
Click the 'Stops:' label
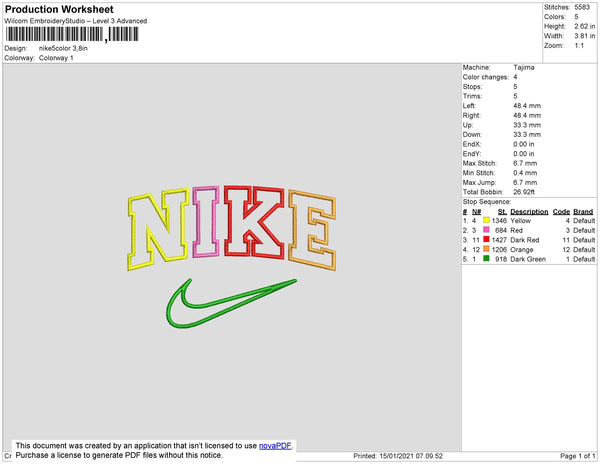(x=472, y=87)
